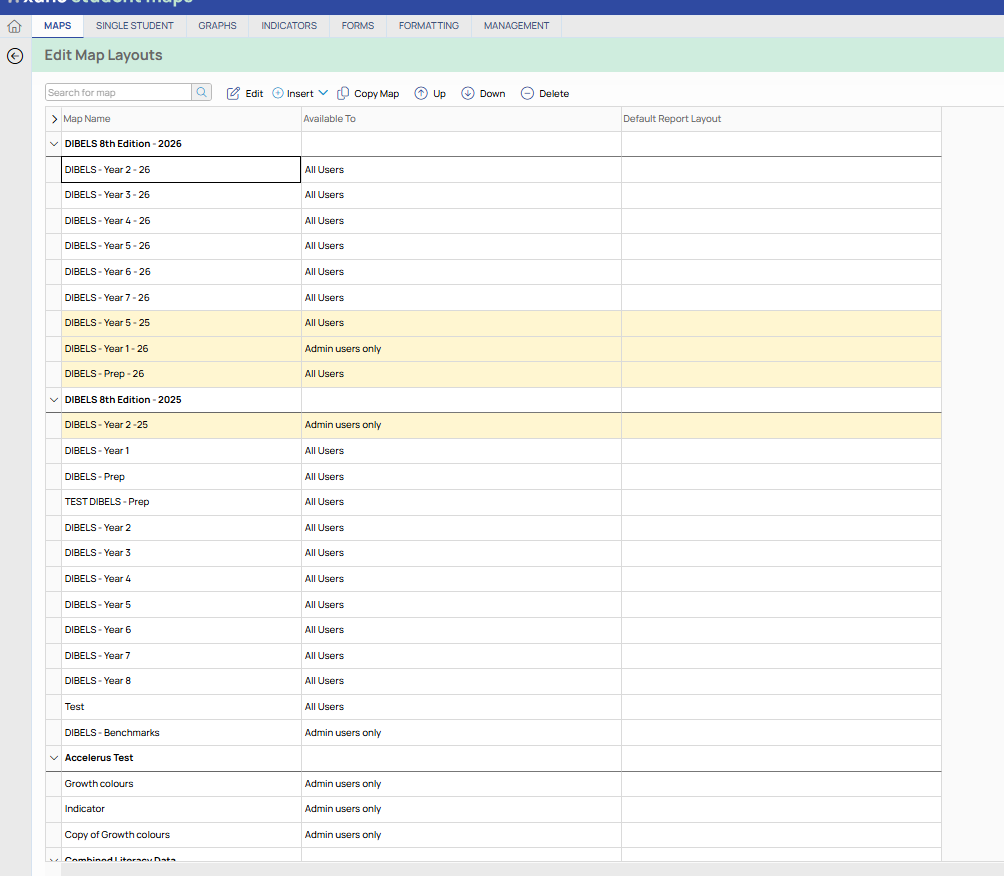Viewport: 1004px width, 876px height.
Task: Open the INDICATORS tab
Action: pyautogui.click(x=289, y=26)
